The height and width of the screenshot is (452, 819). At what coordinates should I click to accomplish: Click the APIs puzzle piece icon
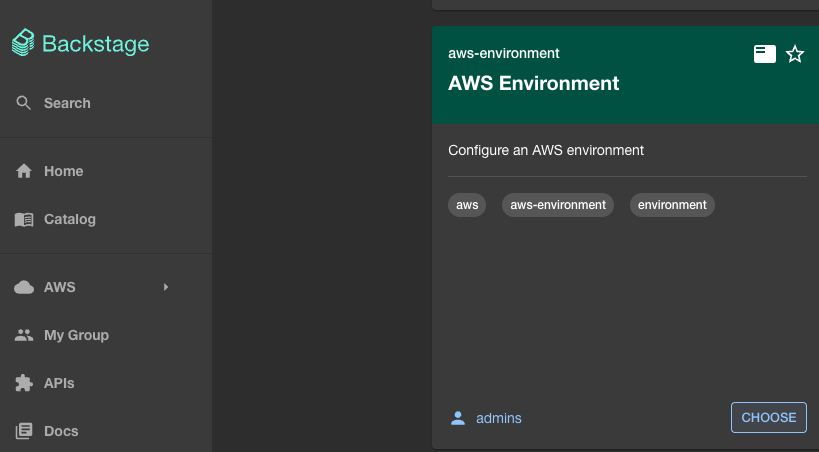(24, 383)
